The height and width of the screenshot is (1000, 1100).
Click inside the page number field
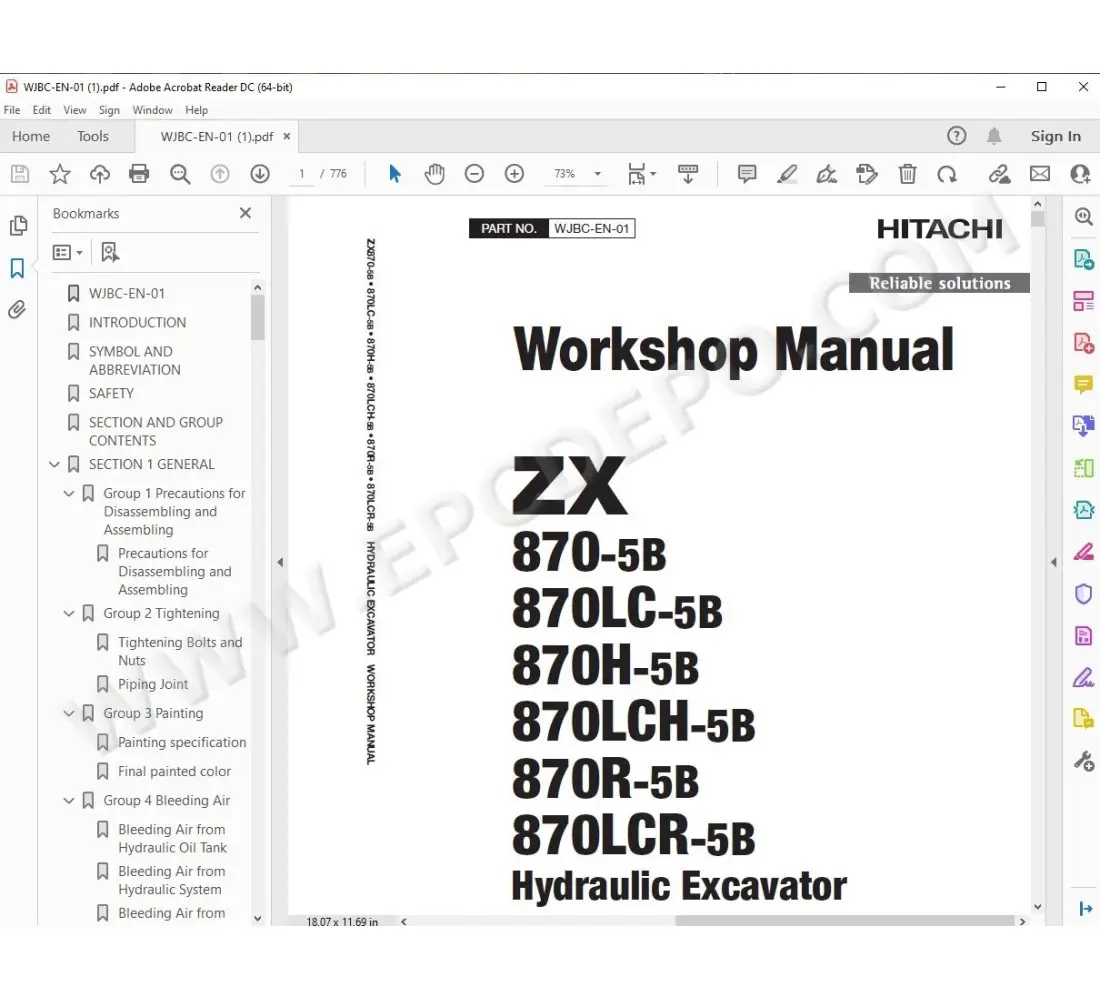(301, 173)
